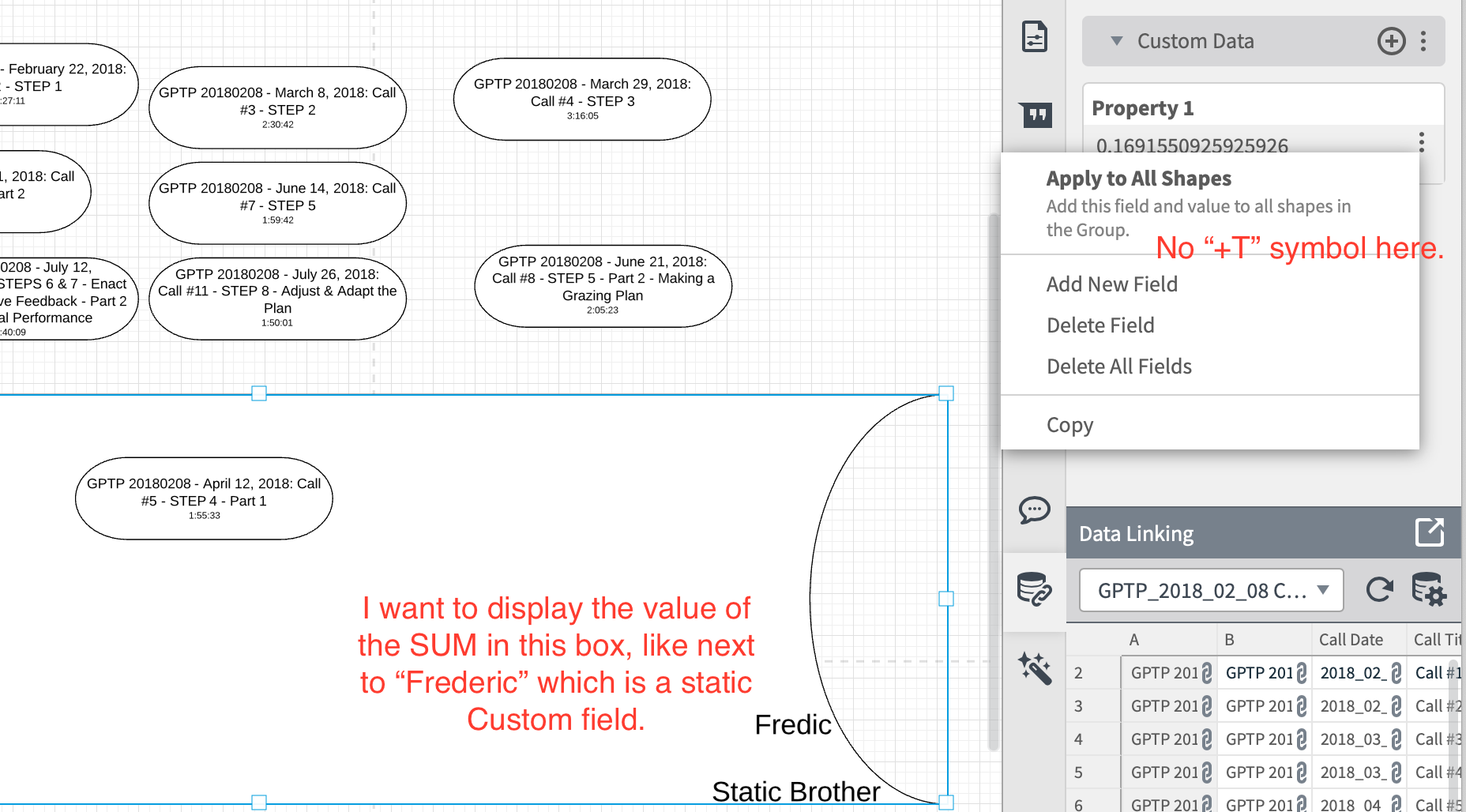Add a new Custom Data field plus

[1391, 41]
